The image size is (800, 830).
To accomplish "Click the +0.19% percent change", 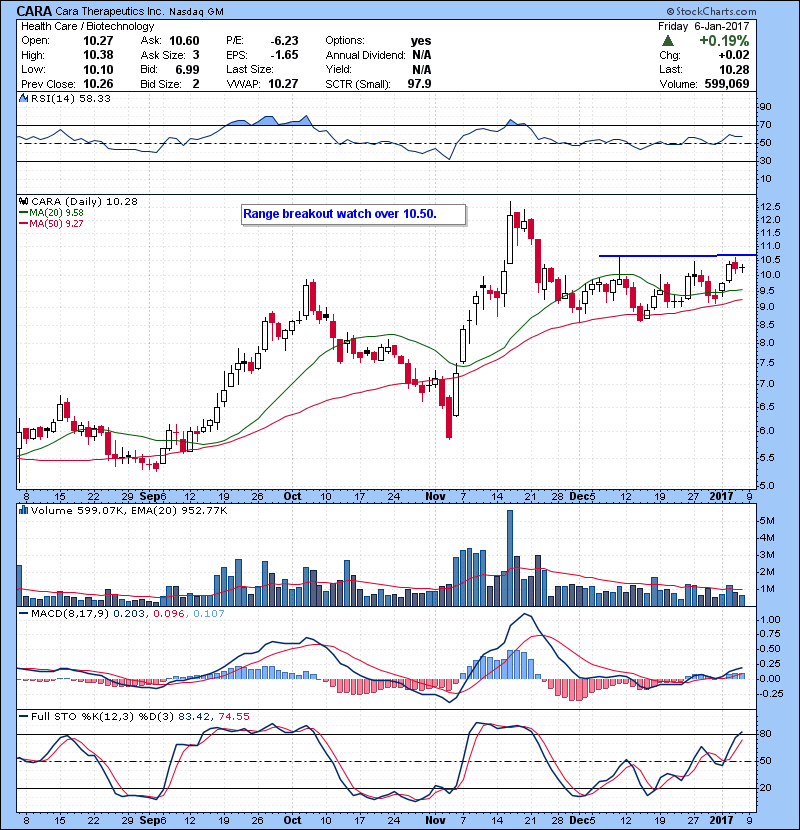I will [724, 41].
